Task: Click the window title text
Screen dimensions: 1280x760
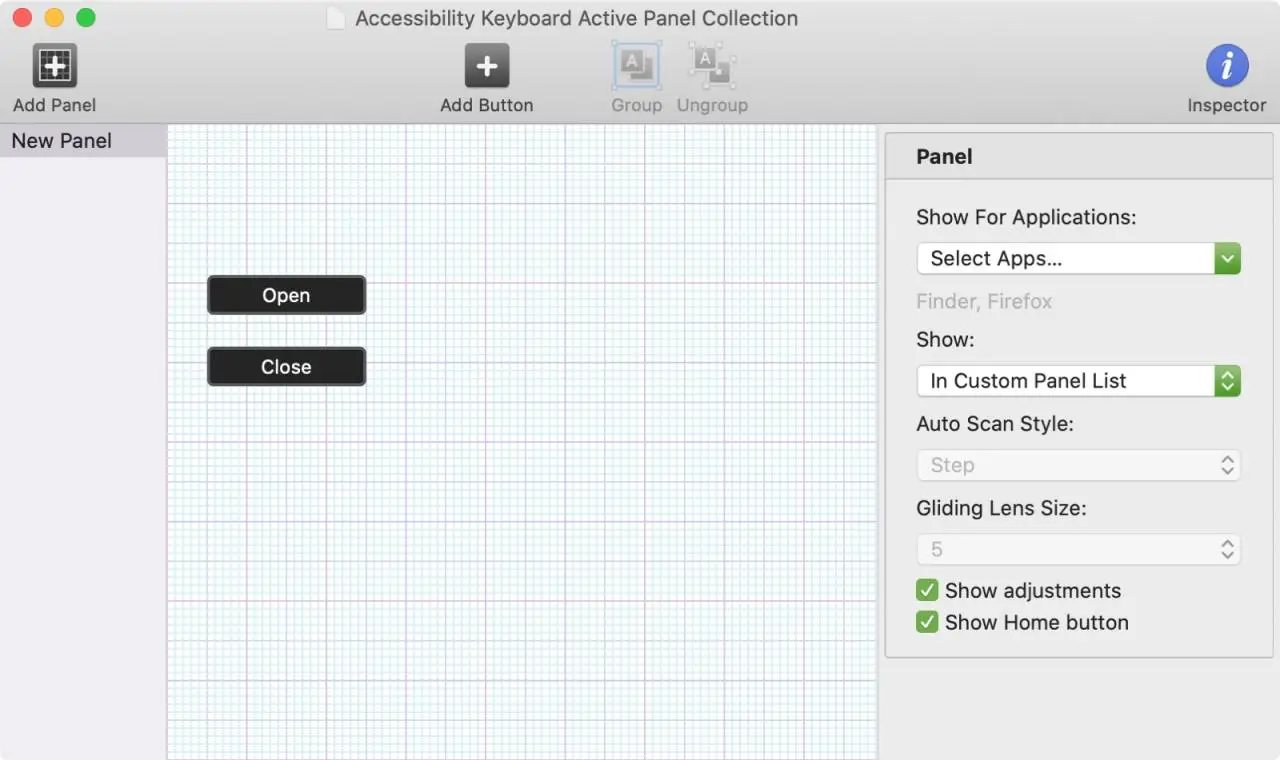Action: pos(576,19)
